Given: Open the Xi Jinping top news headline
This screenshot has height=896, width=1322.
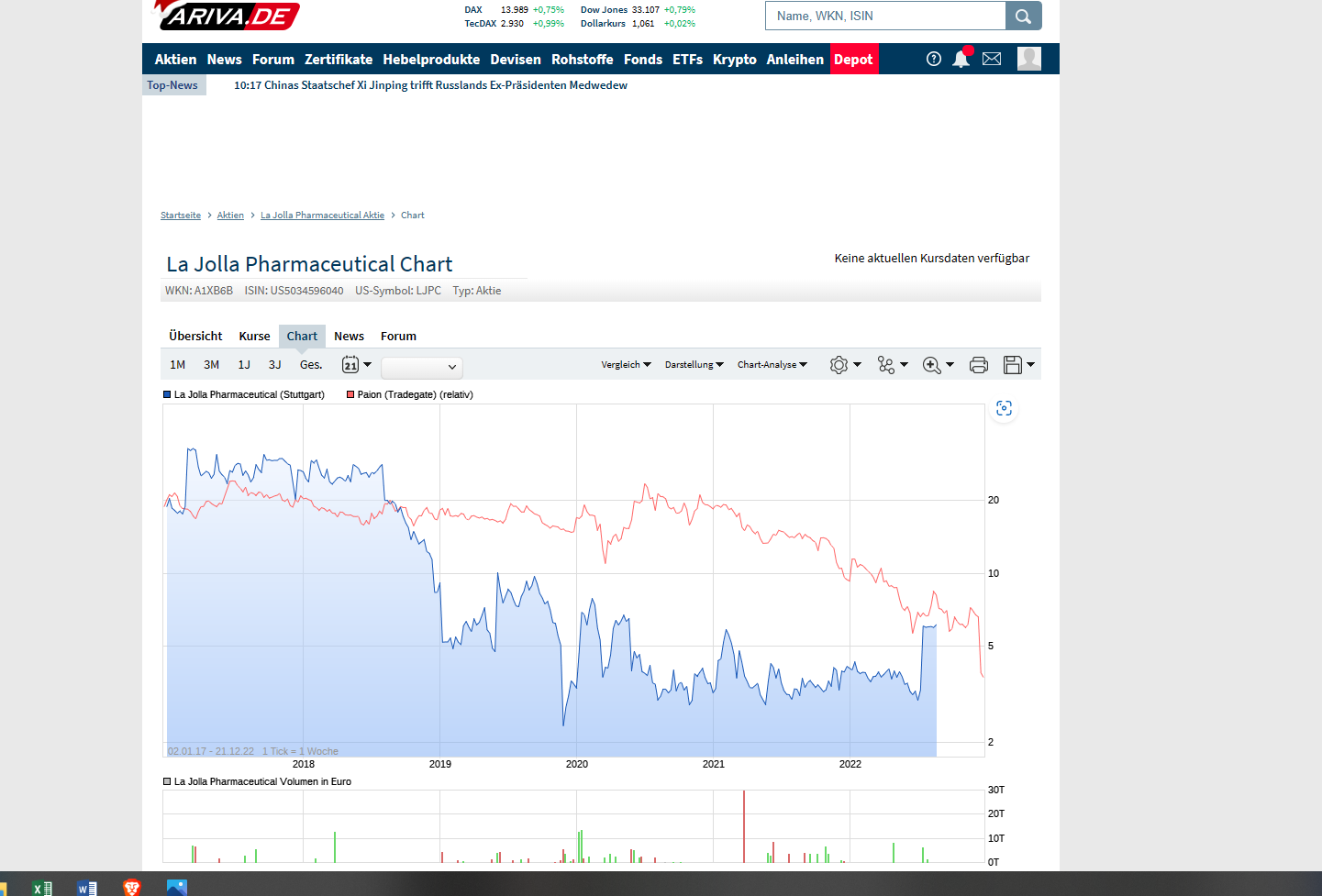Looking at the screenshot, I should click(x=430, y=85).
